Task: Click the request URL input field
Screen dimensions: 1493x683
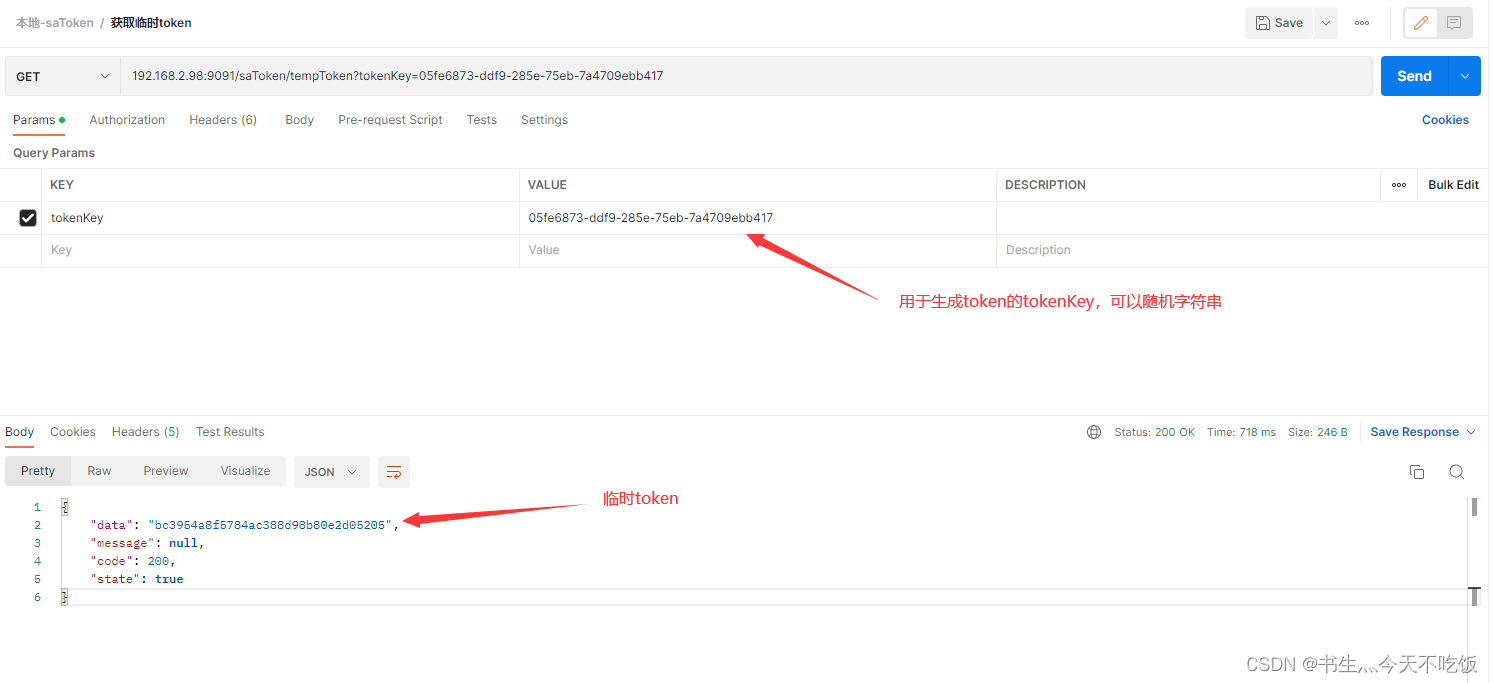Action: point(746,76)
